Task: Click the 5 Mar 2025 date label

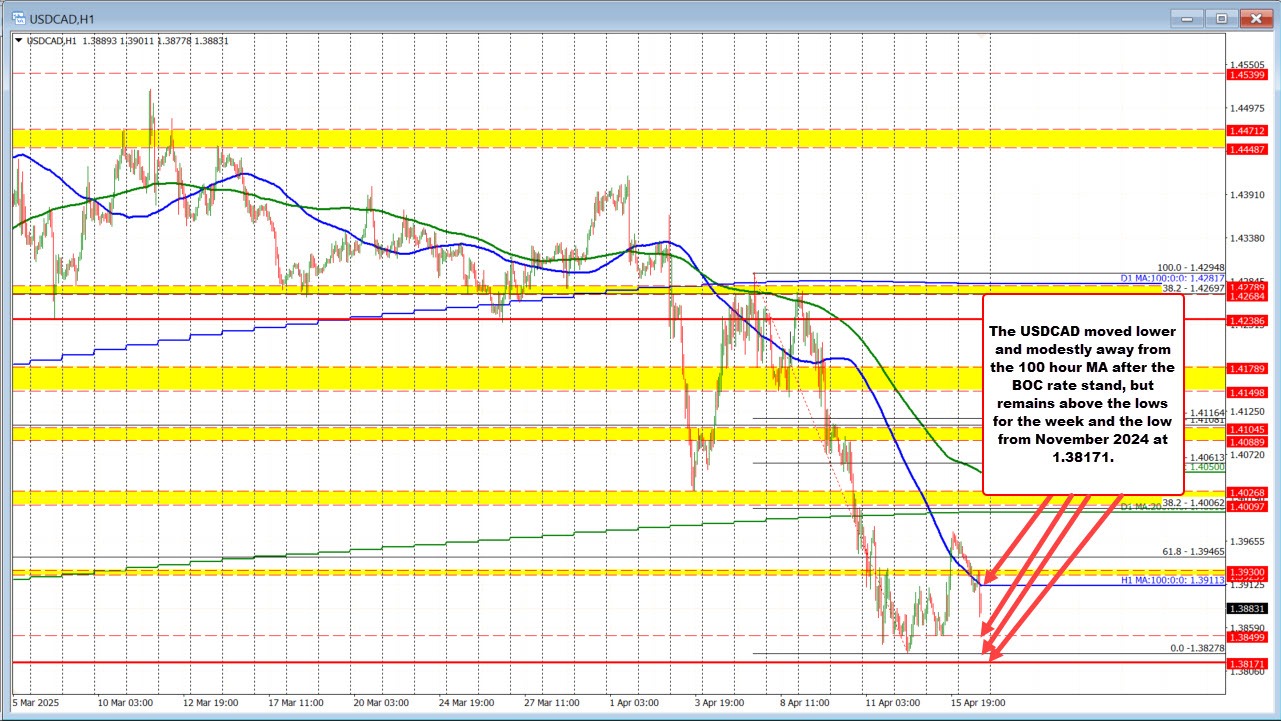Action: [x=38, y=703]
